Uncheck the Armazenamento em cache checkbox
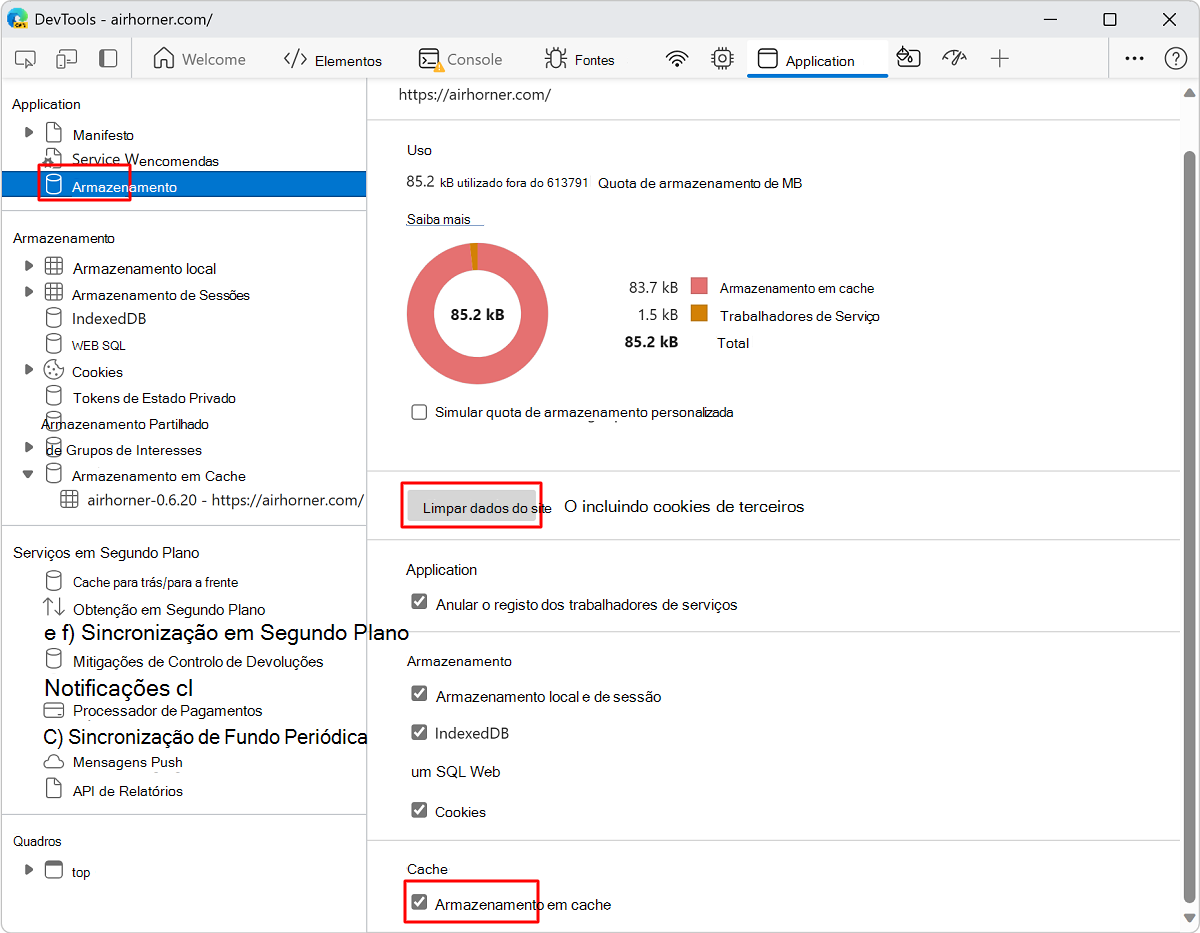 tap(420, 903)
